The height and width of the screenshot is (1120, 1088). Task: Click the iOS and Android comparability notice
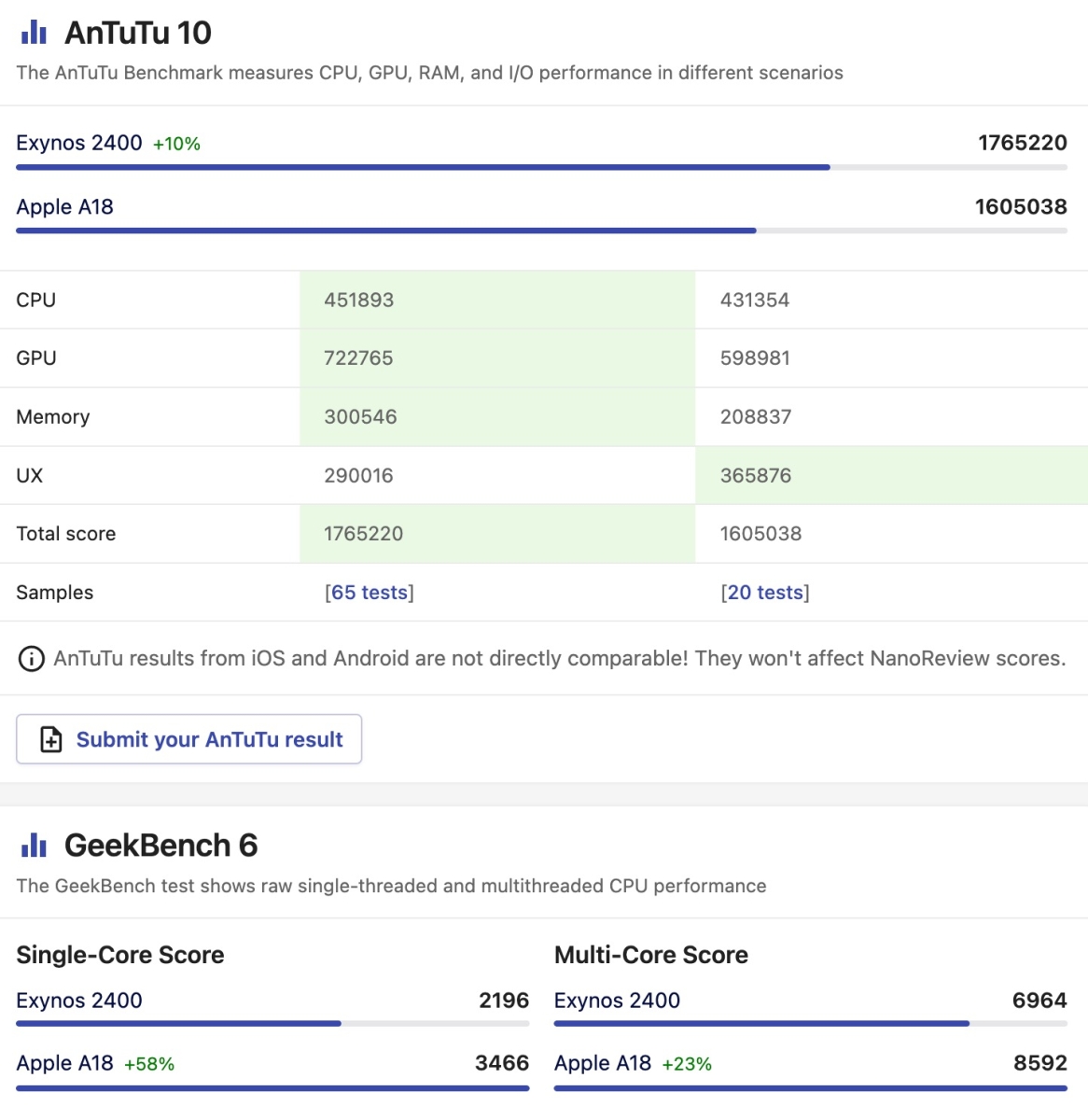[x=559, y=659]
